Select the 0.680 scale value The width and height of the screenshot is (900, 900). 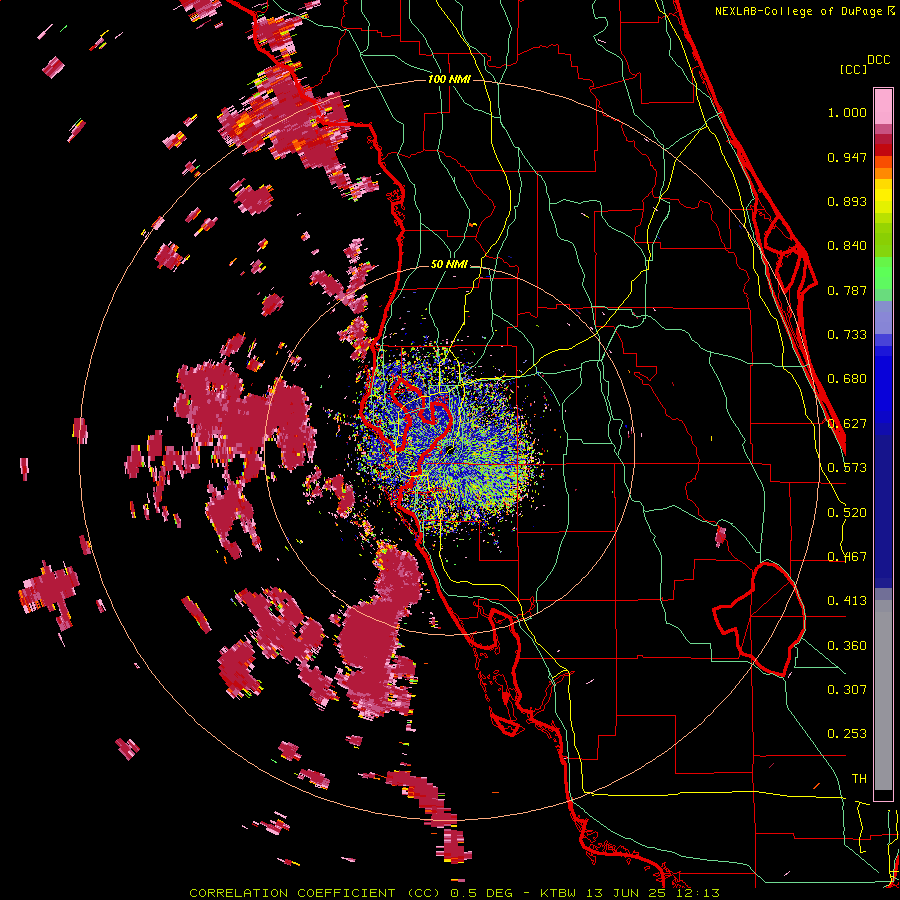pyautogui.click(x=847, y=379)
